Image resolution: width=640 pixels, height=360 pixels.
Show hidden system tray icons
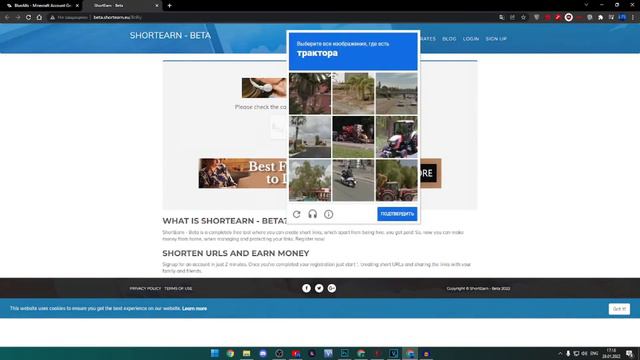click(x=560, y=353)
